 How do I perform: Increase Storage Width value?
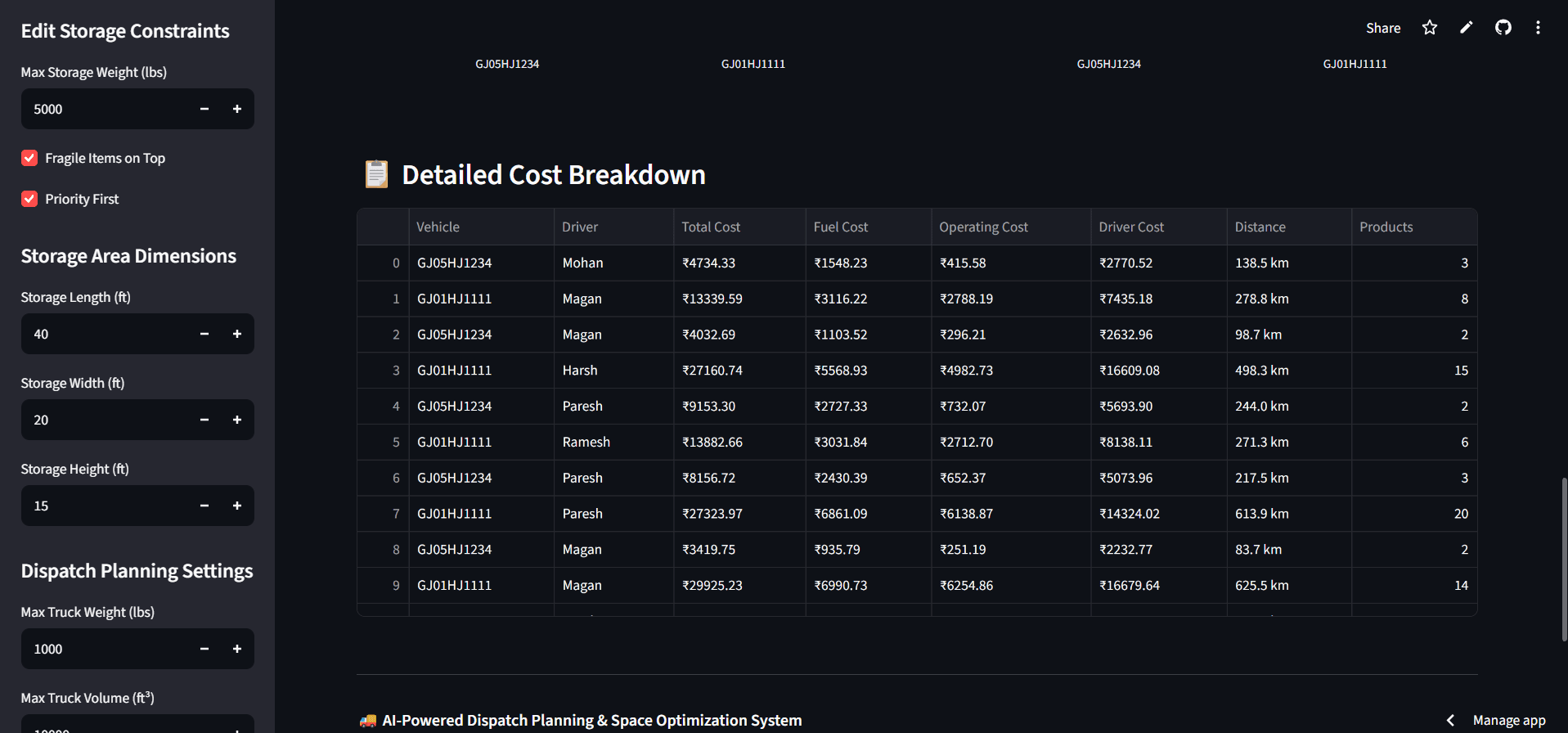pyautogui.click(x=237, y=420)
